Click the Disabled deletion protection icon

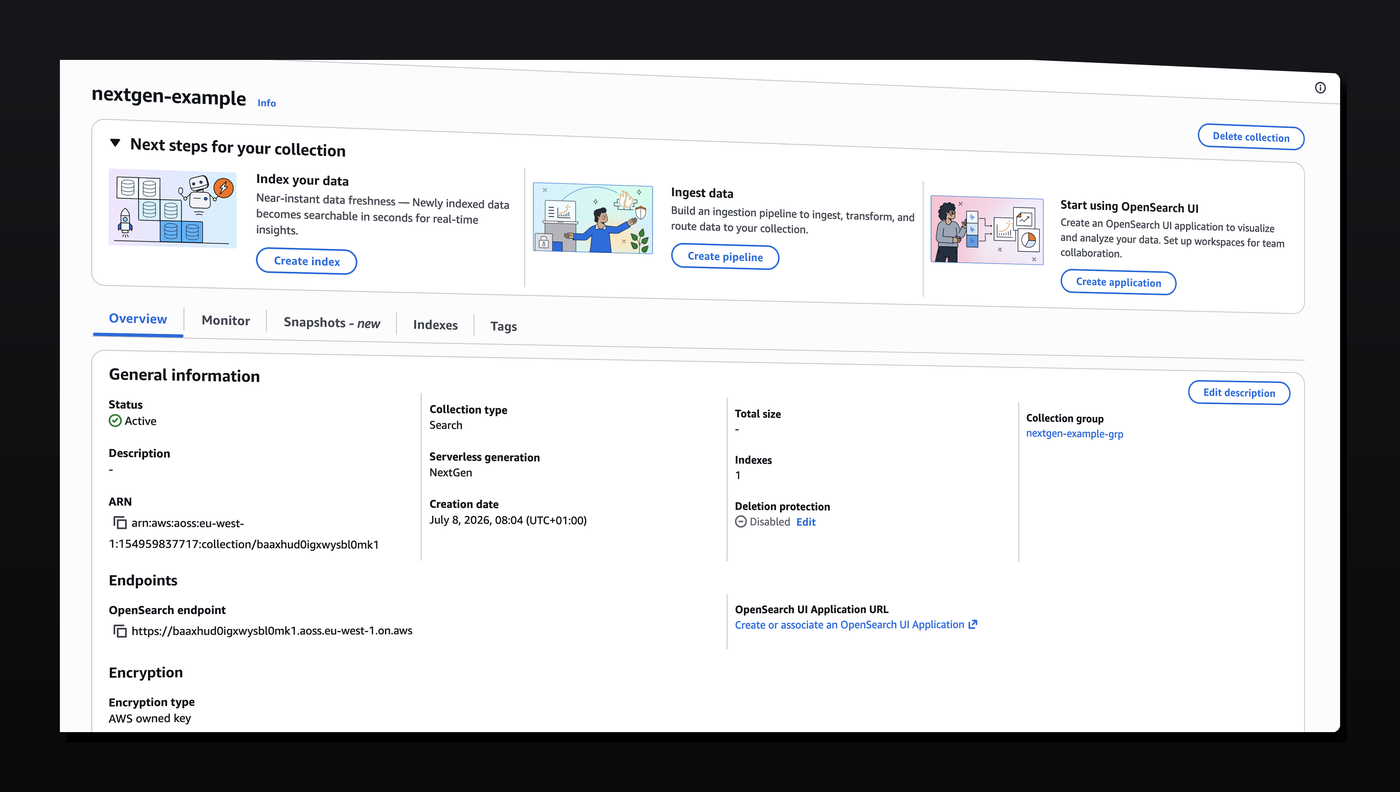741,522
